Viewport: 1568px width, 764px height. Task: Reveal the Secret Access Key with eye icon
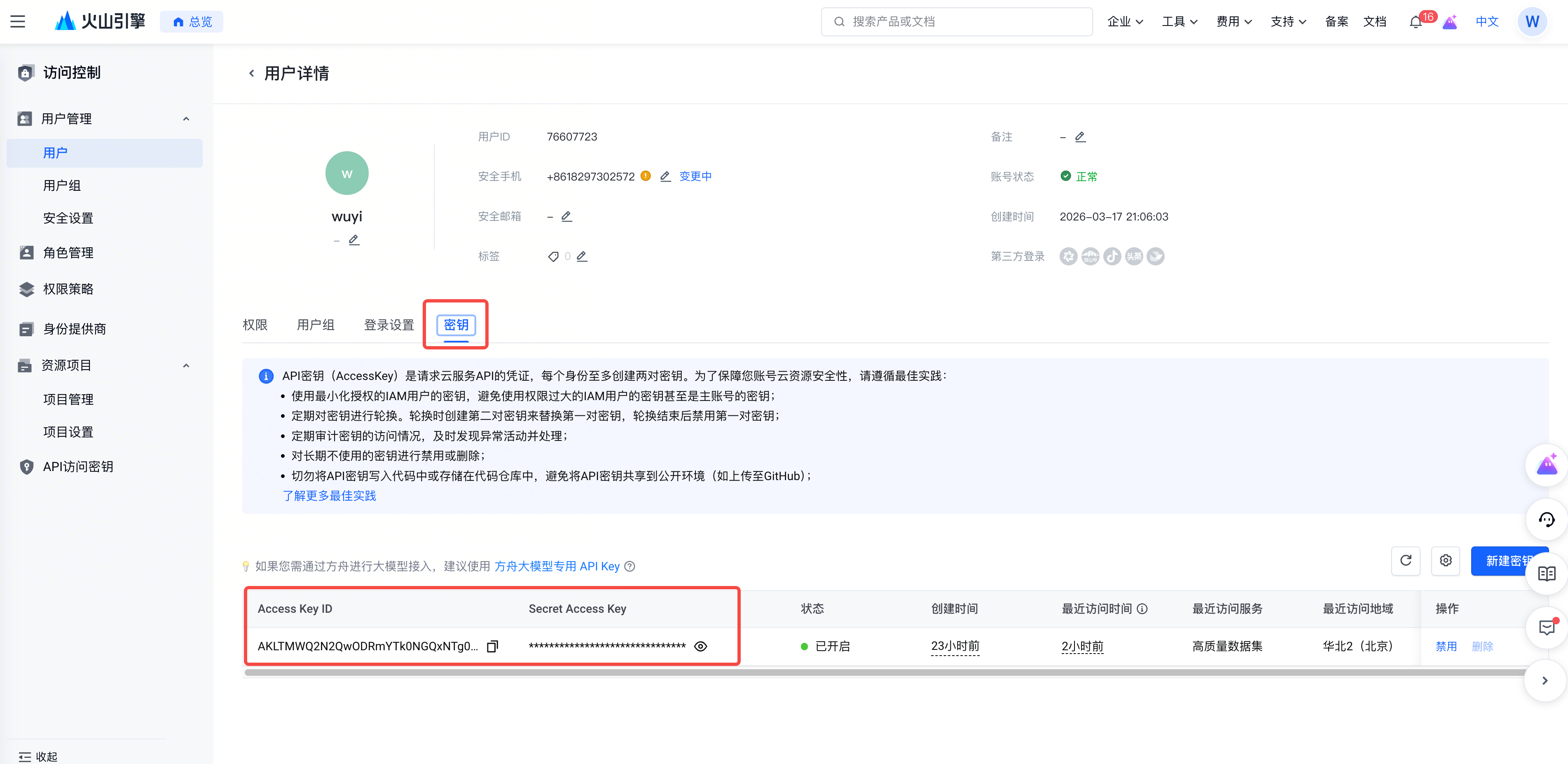(701, 646)
